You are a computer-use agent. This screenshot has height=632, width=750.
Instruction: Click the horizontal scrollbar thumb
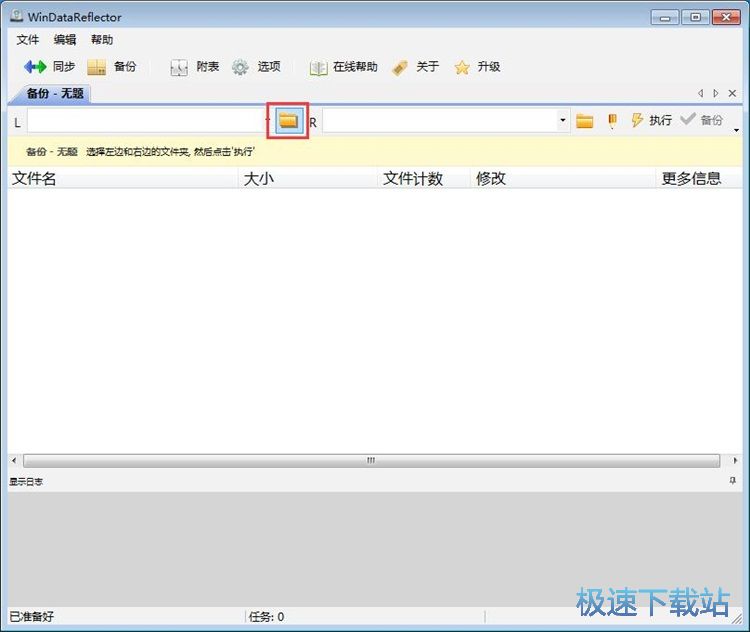(372, 460)
